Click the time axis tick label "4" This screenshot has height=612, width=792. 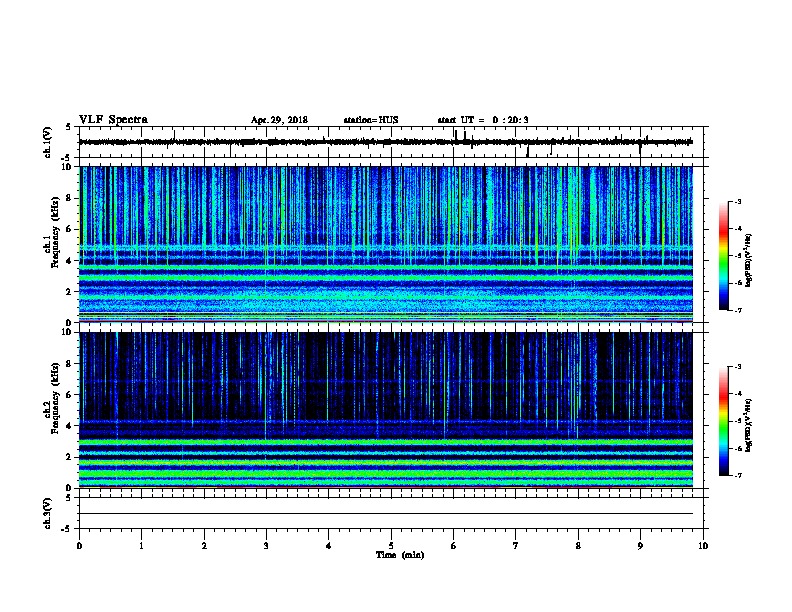(329, 546)
